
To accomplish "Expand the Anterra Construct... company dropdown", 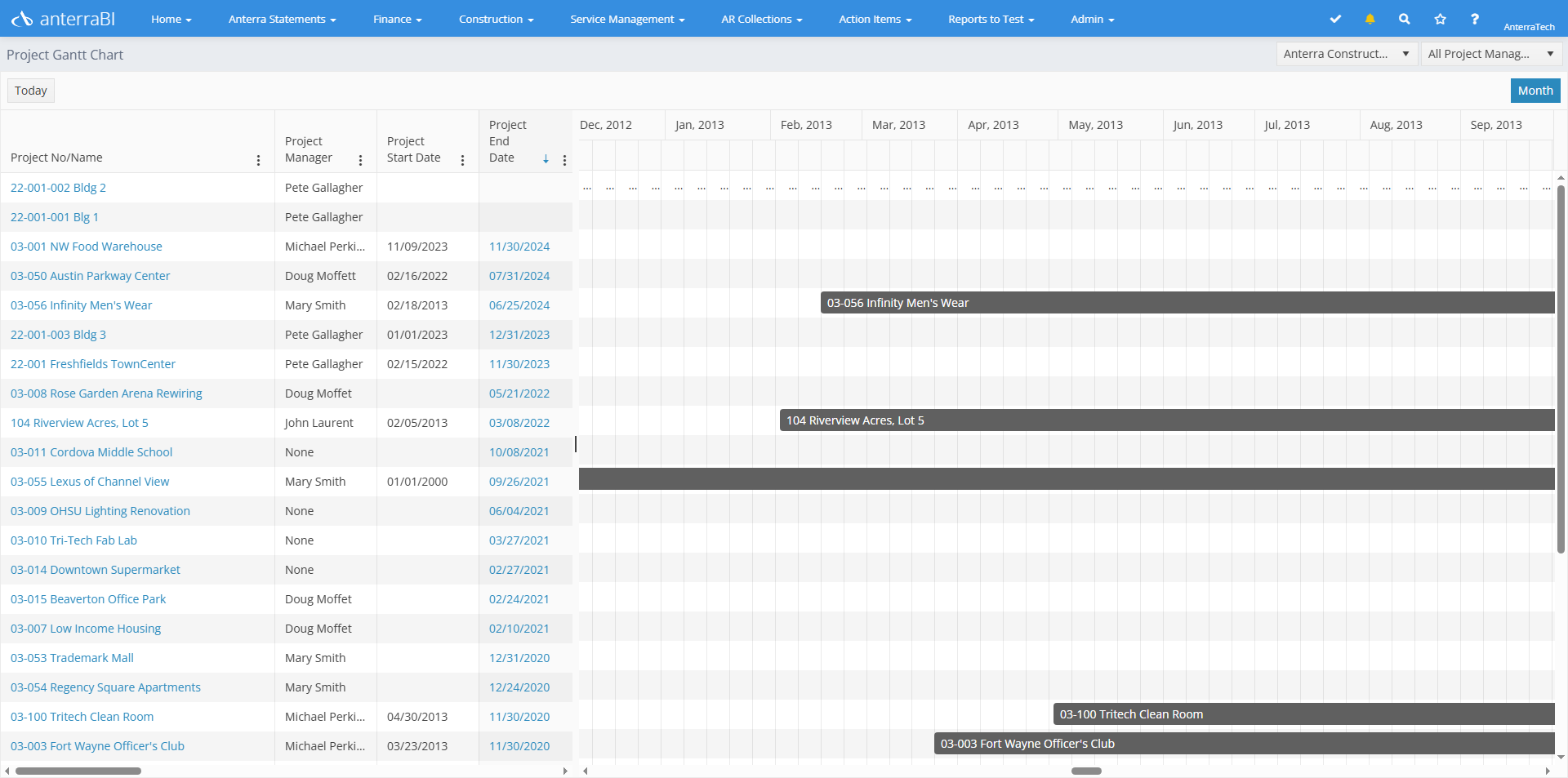I will [1347, 54].
